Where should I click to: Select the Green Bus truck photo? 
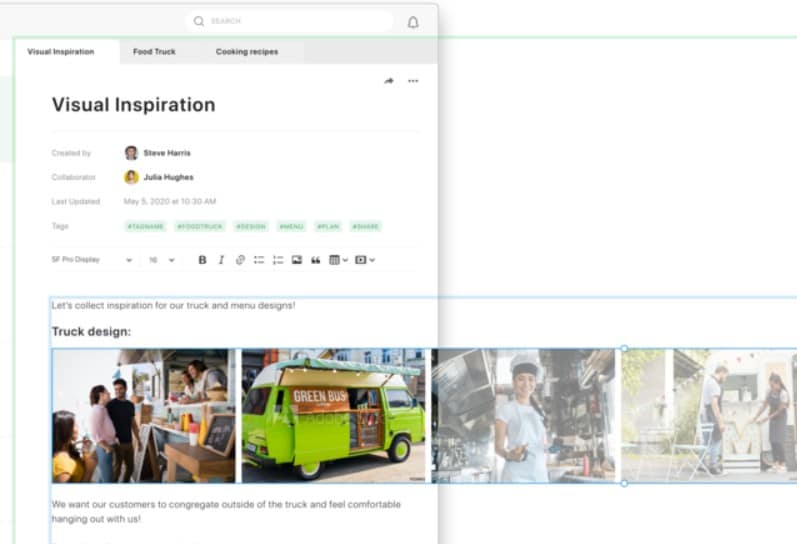[x=333, y=416]
